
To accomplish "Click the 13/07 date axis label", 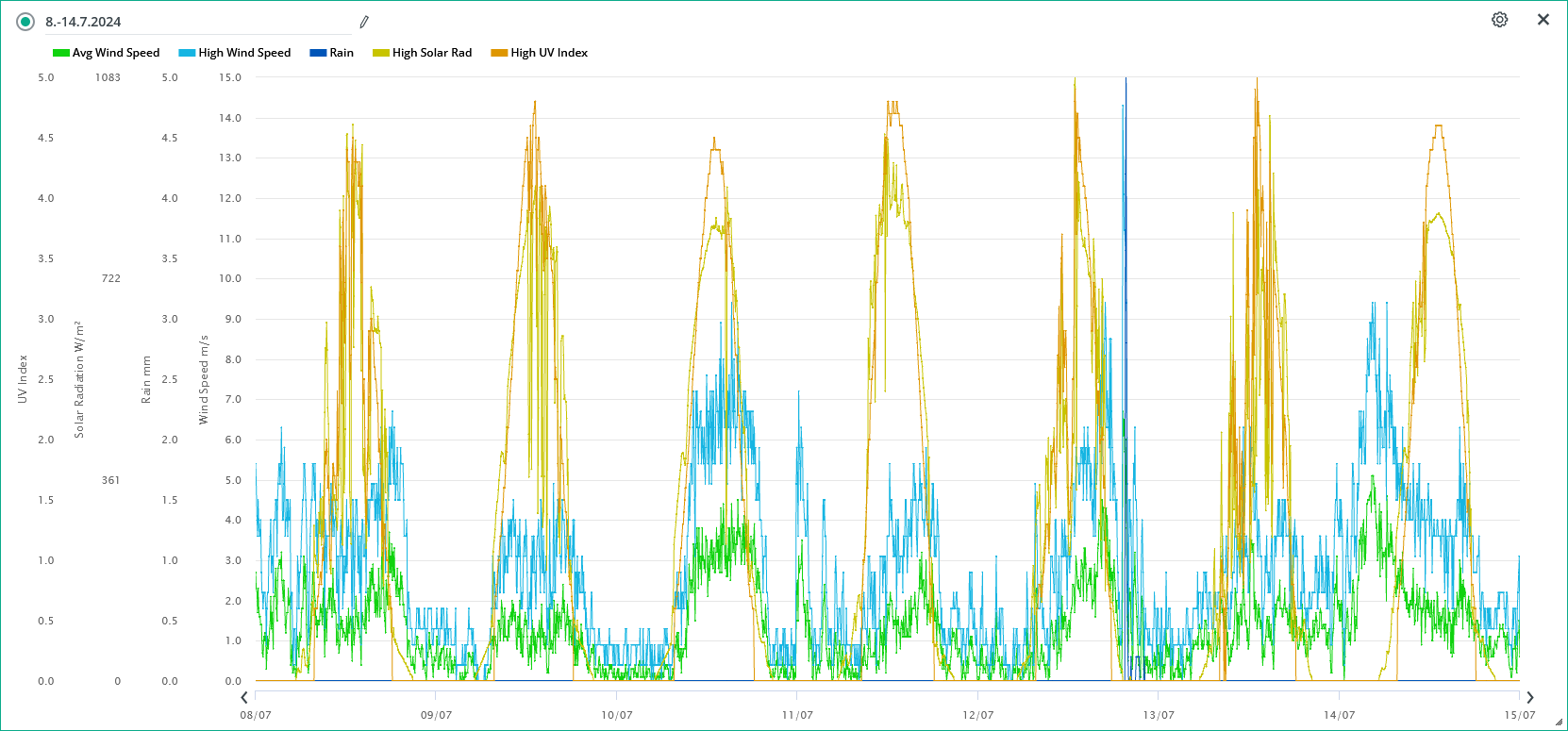I will (x=1159, y=715).
